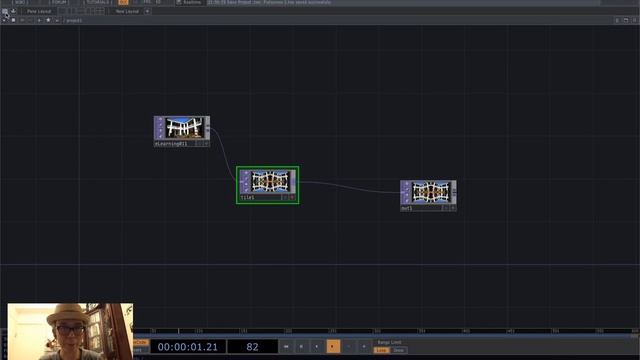Open the FORUM link in top bar
The height and width of the screenshot is (360, 640).
(x=59, y=2)
